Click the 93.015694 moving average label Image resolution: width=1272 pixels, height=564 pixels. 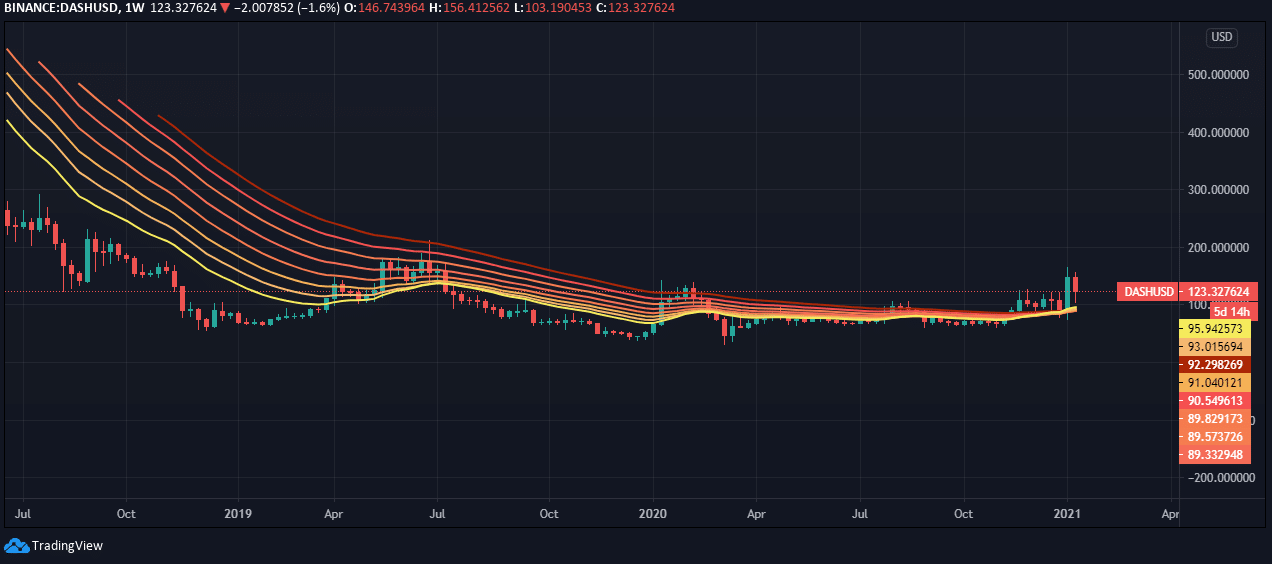tap(1215, 346)
